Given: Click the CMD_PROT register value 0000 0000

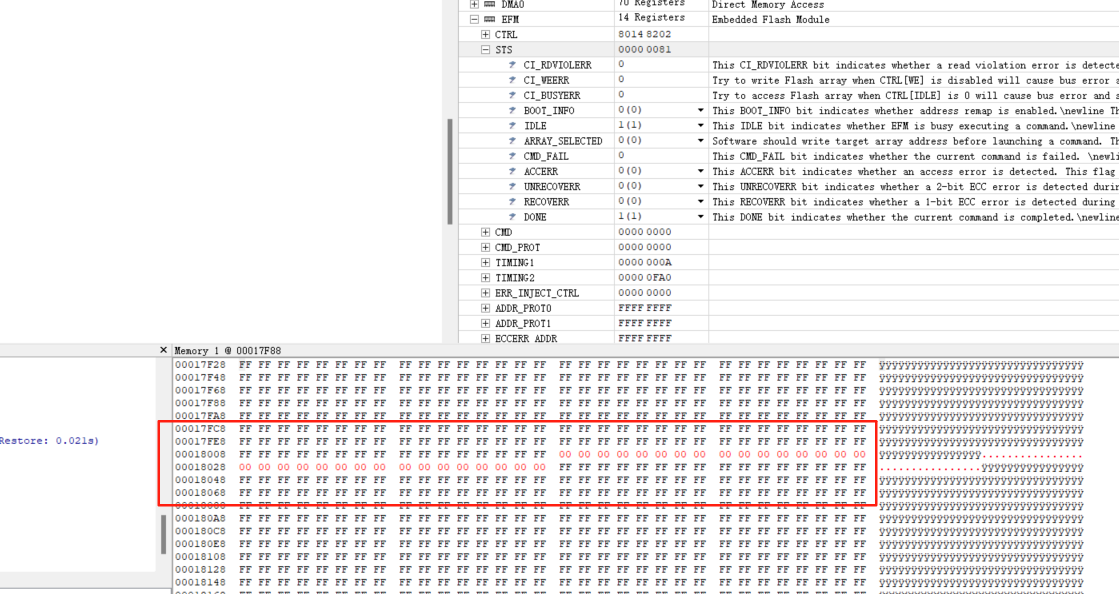Looking at the screenshot, I should (x=645, y=247).
